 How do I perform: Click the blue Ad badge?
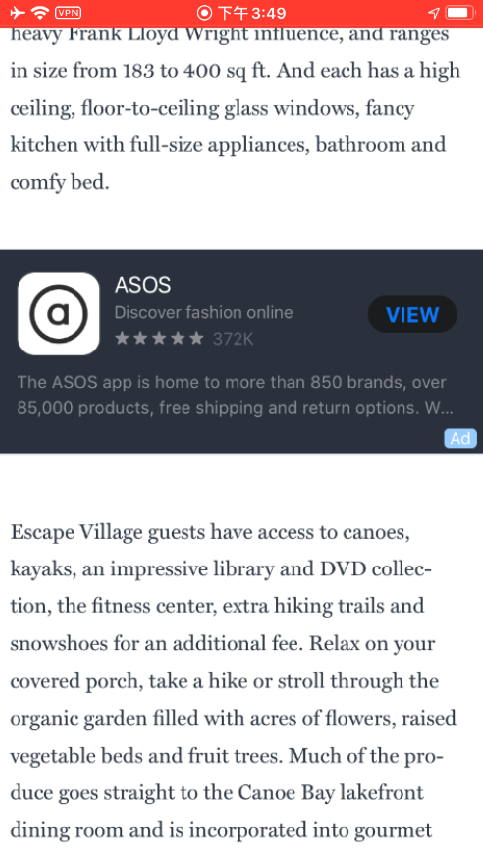(460, 438)
